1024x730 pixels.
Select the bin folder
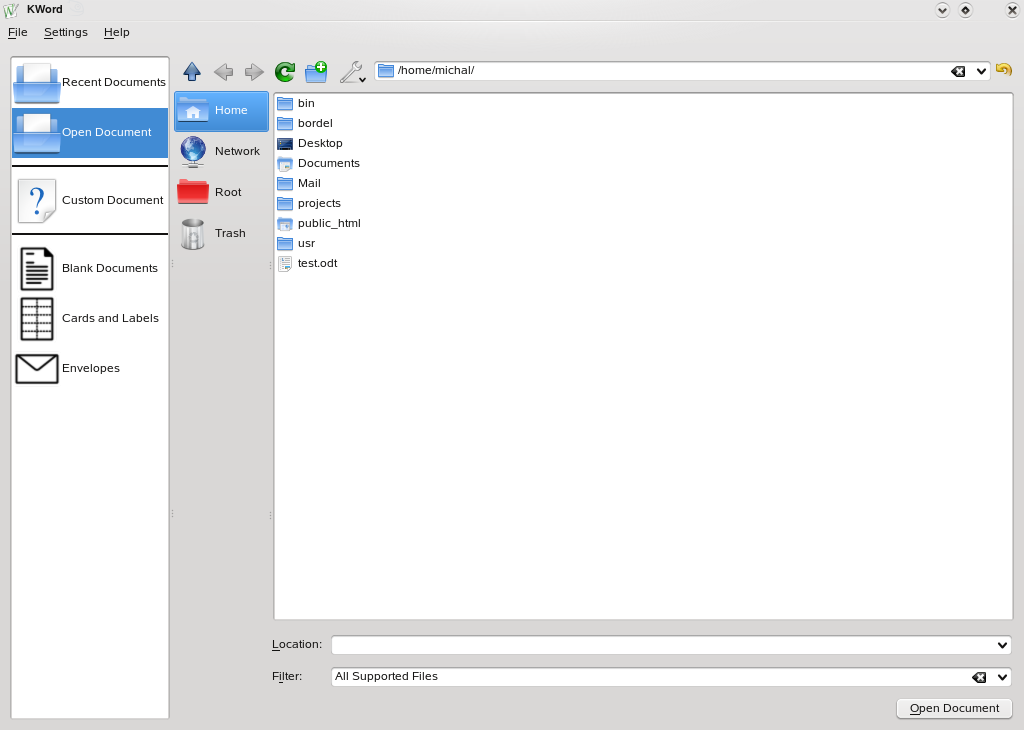pos(296,103)
